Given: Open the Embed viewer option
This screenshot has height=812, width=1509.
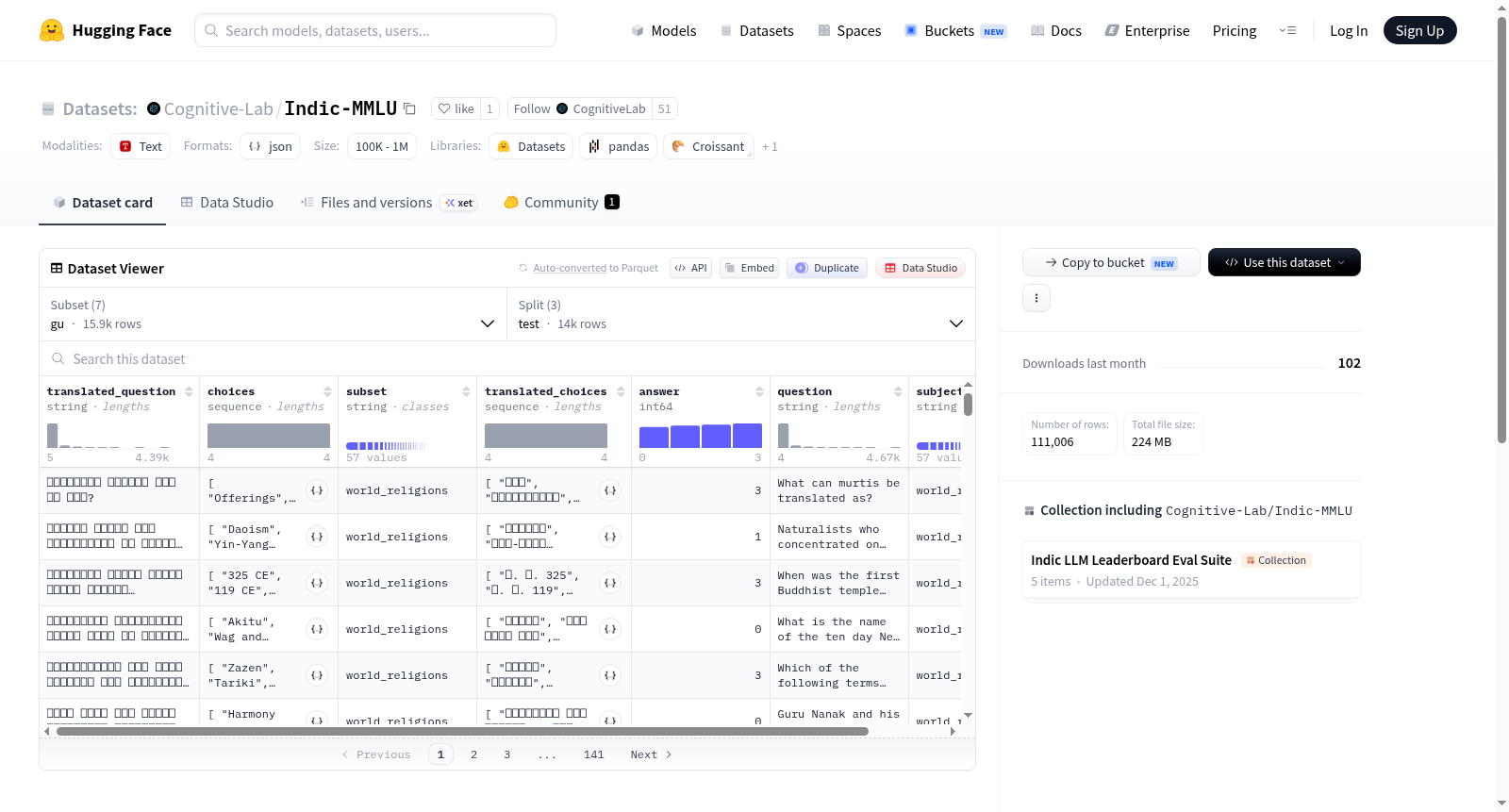Looking at the screenshot, I should [750, 268].
